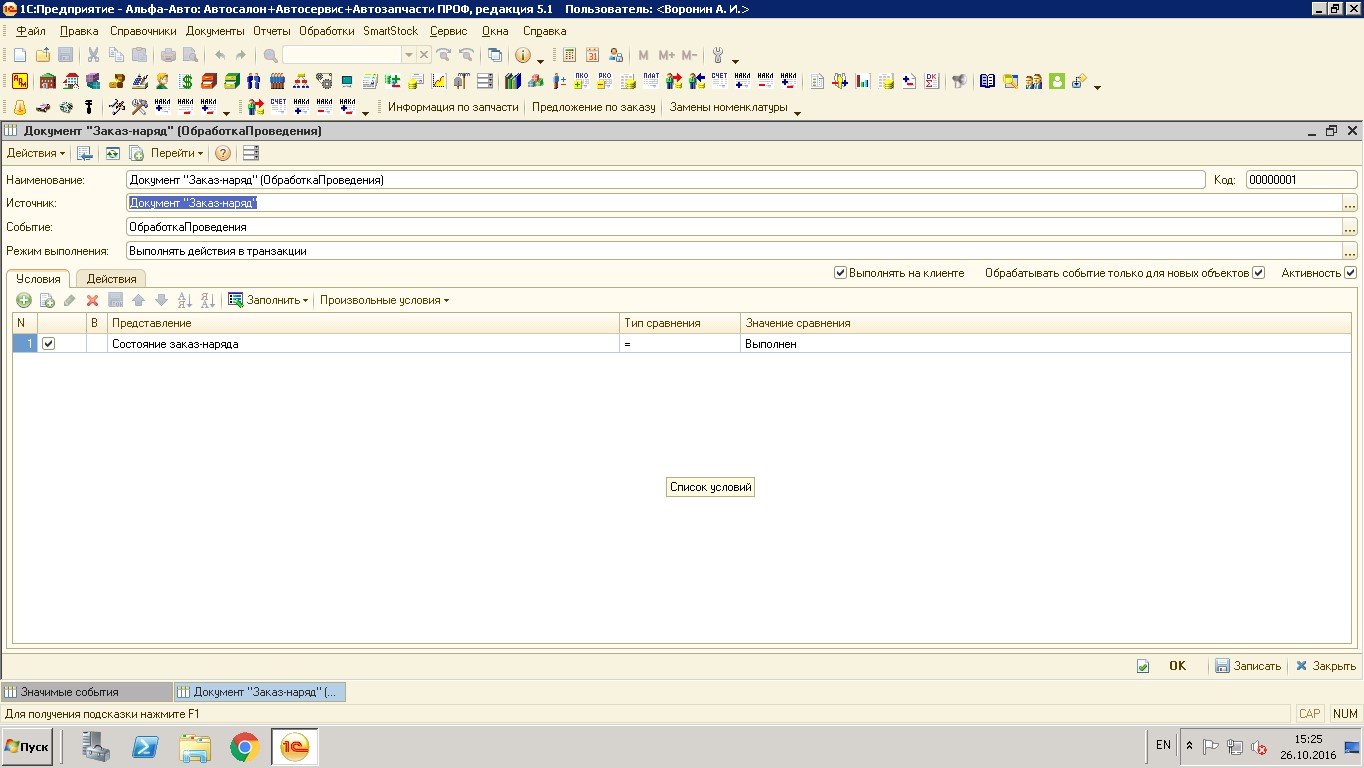Open the 'Перейти' dropdown
Image resolution: width=1364 pixels, height=768 pixels.
click(x=177, y=153)
